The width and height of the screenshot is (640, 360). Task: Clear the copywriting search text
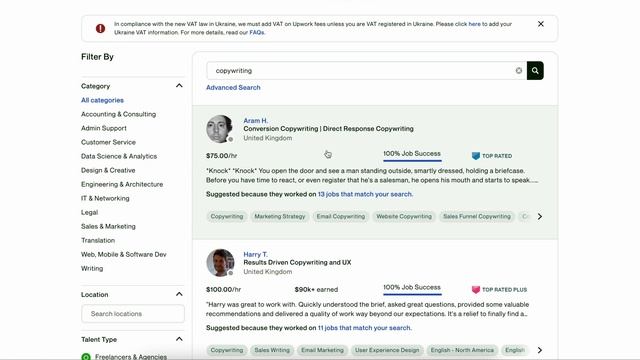(518, 71)
